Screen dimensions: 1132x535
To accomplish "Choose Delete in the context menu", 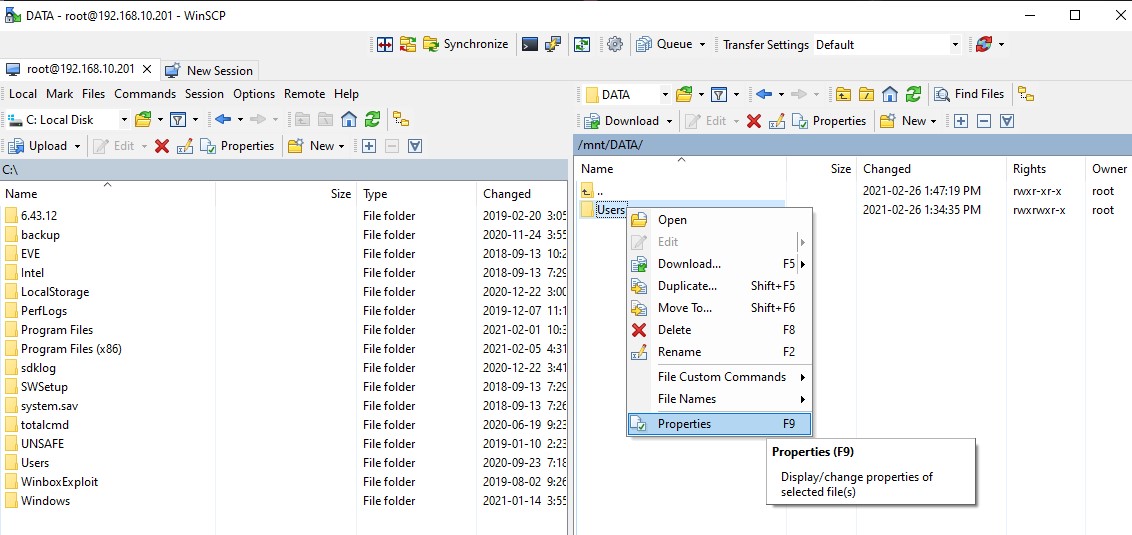I will [719, 330].
